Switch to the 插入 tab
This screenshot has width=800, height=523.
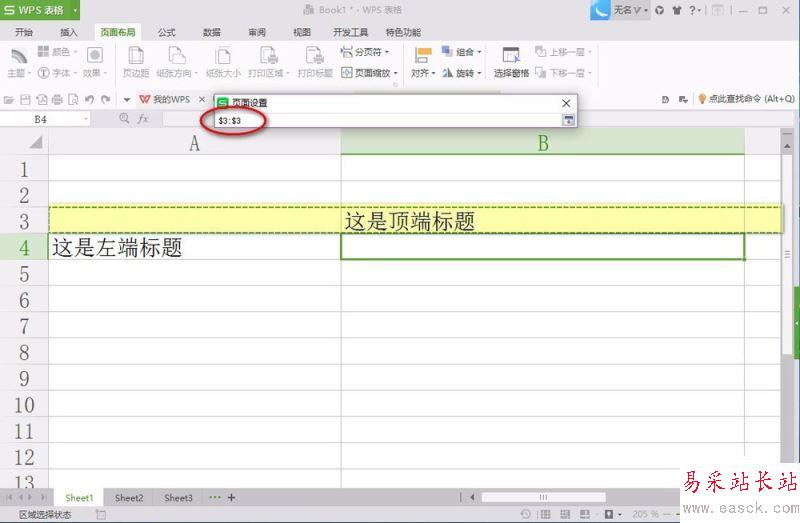click(x=69, y=32)
